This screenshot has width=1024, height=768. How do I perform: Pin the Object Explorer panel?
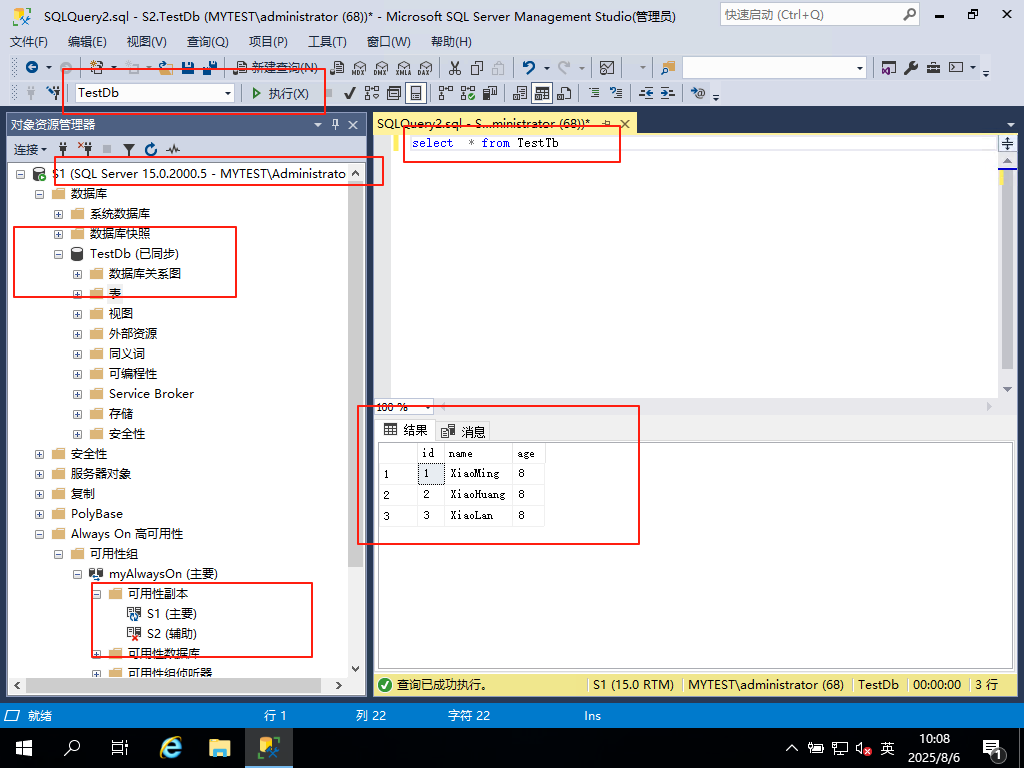coord(336,124)
